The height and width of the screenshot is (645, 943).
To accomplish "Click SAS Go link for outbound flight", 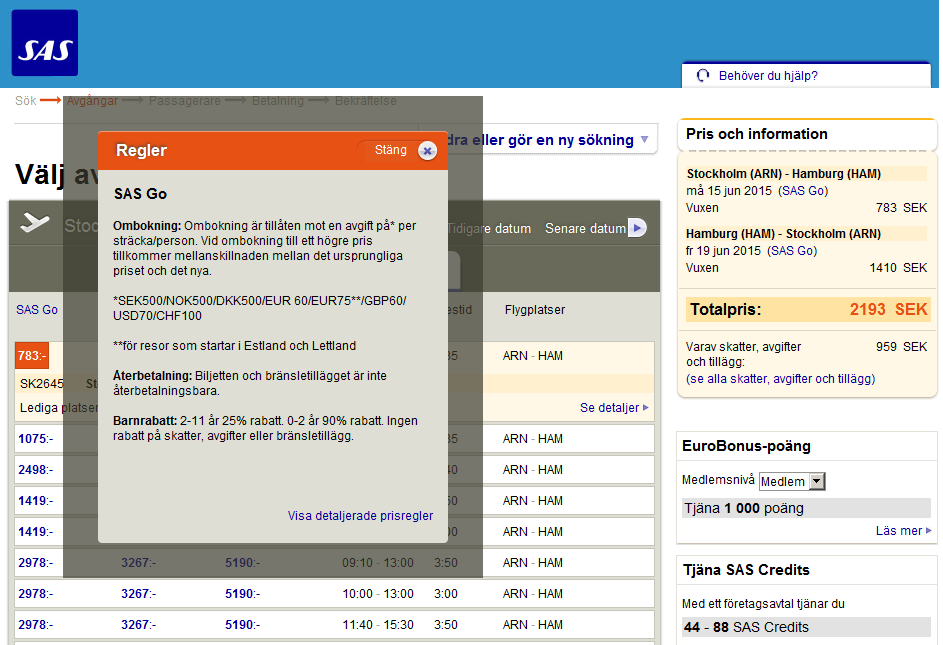I will (x=803, y=191).
